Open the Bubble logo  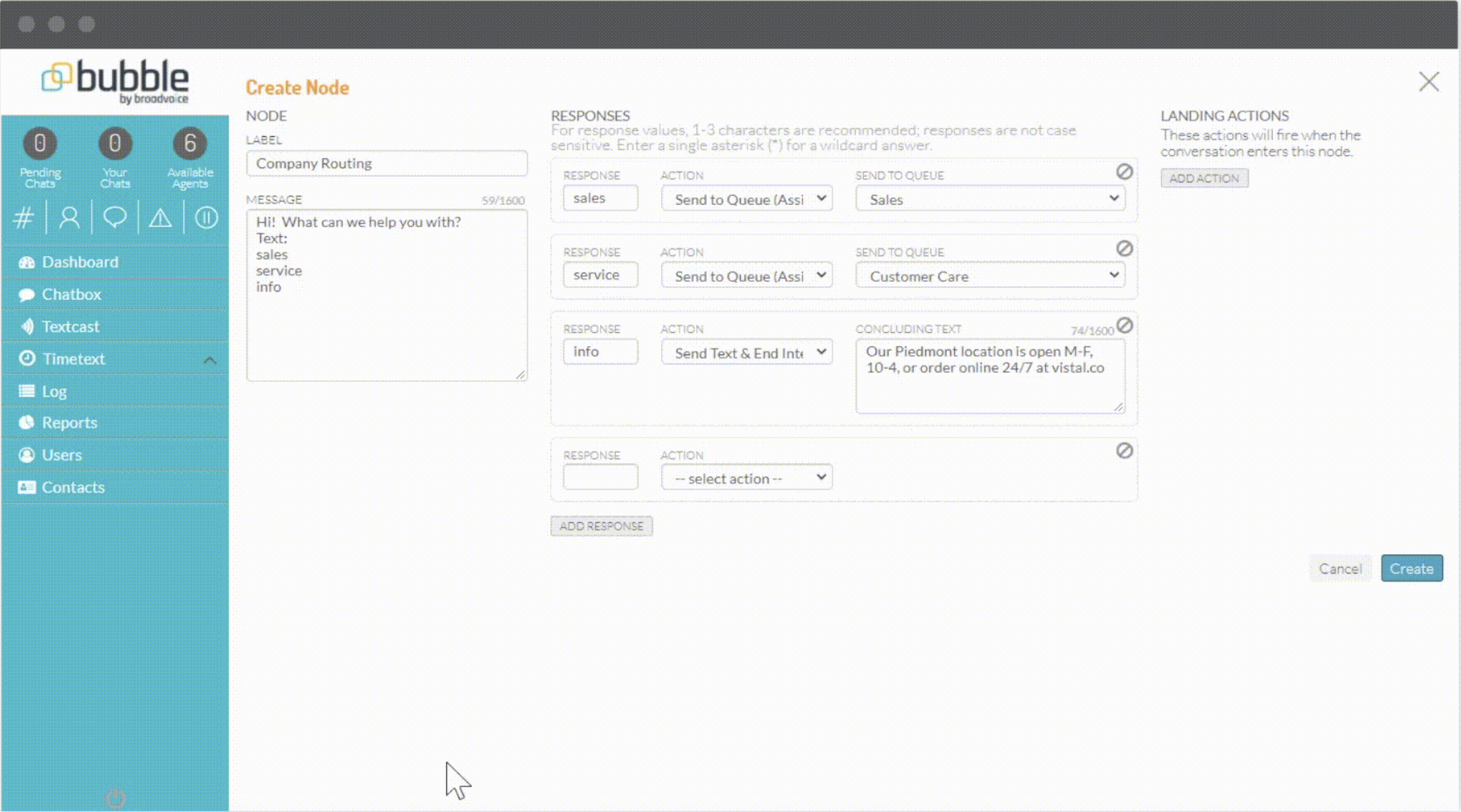click(x=115, y=80)
